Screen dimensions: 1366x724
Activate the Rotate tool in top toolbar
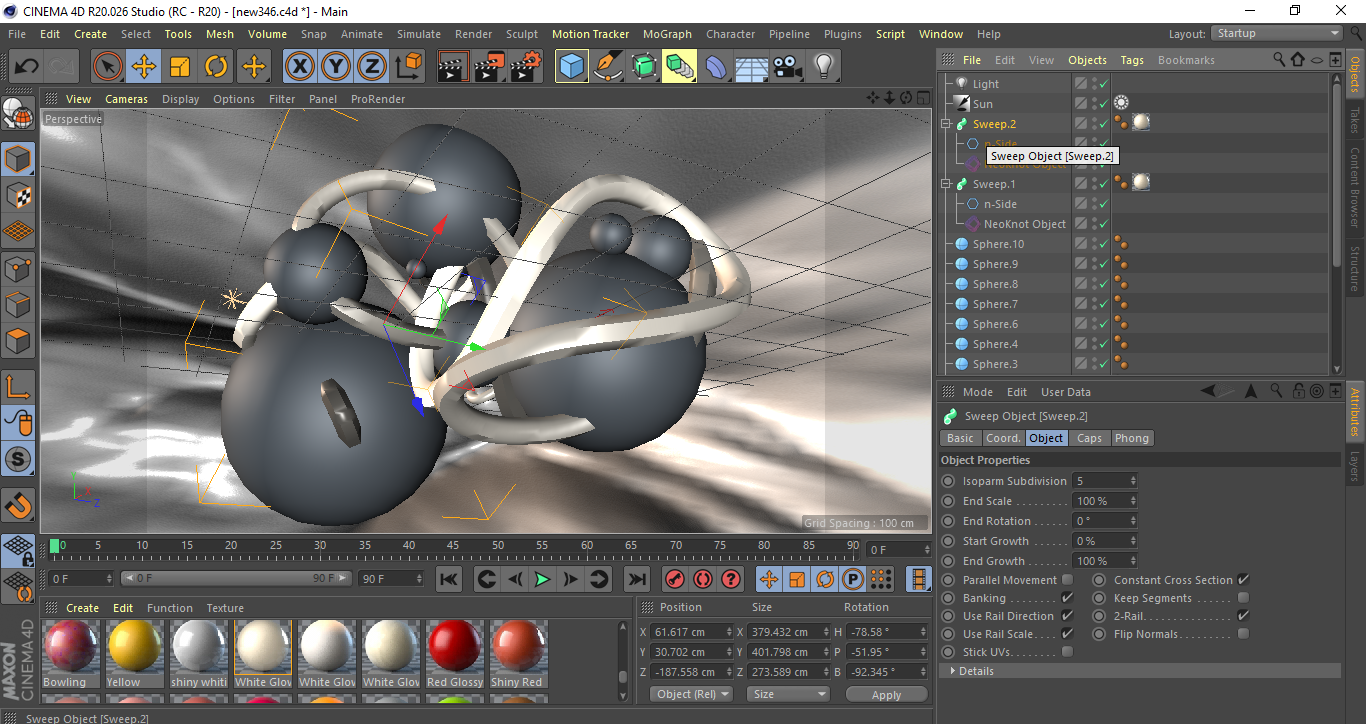coord(216,67)
